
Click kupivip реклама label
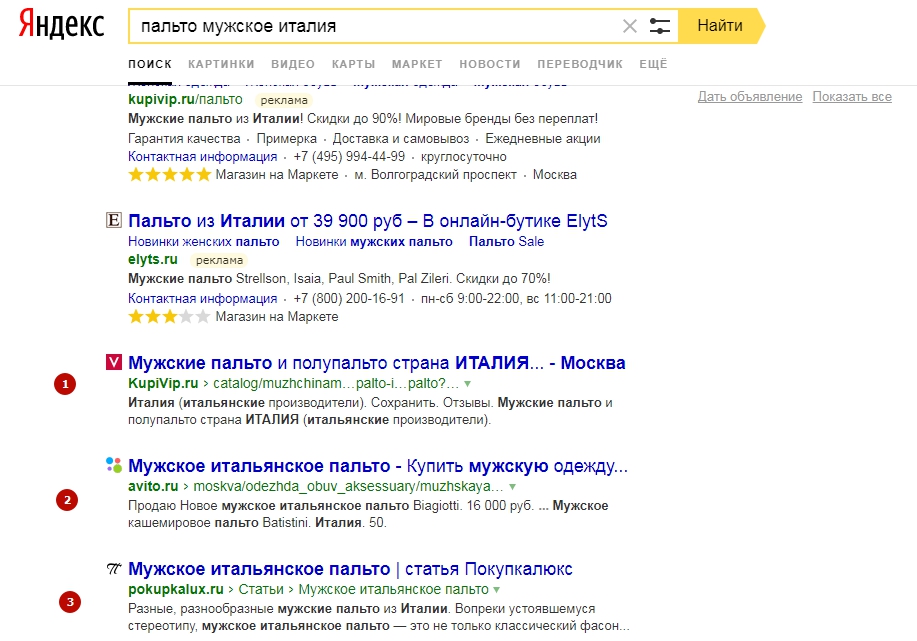coord(284,100)
